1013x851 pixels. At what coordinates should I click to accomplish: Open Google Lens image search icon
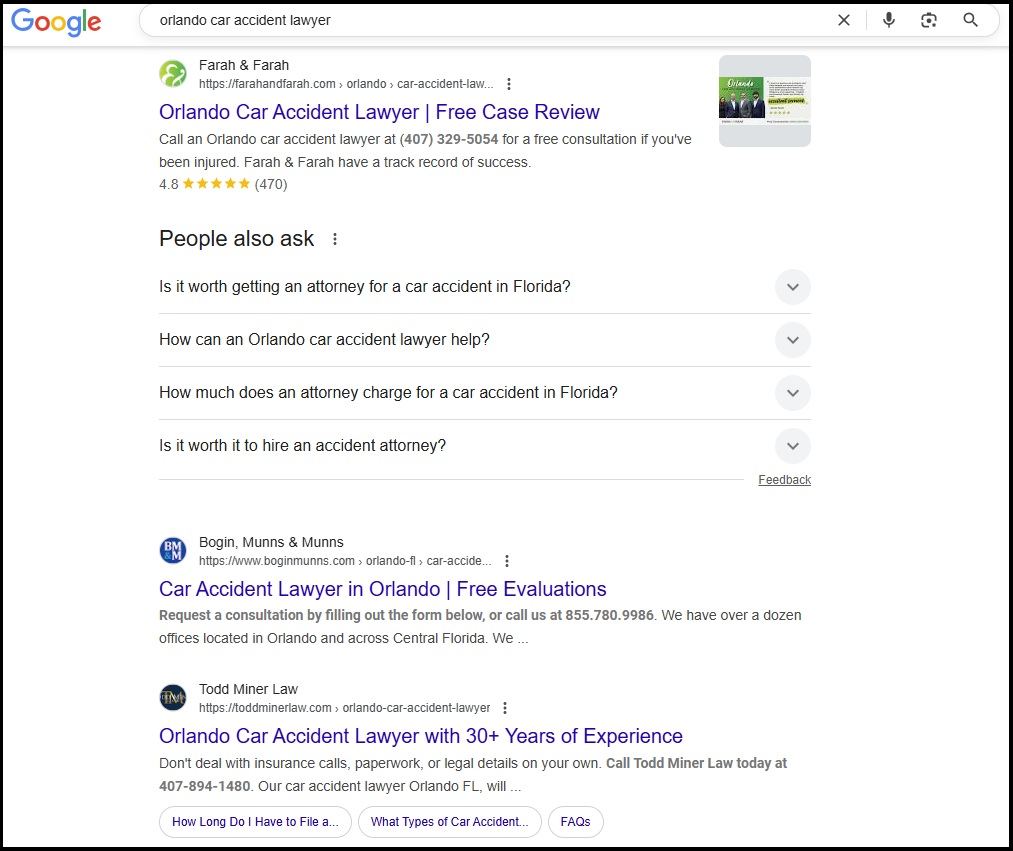[928, 20]
